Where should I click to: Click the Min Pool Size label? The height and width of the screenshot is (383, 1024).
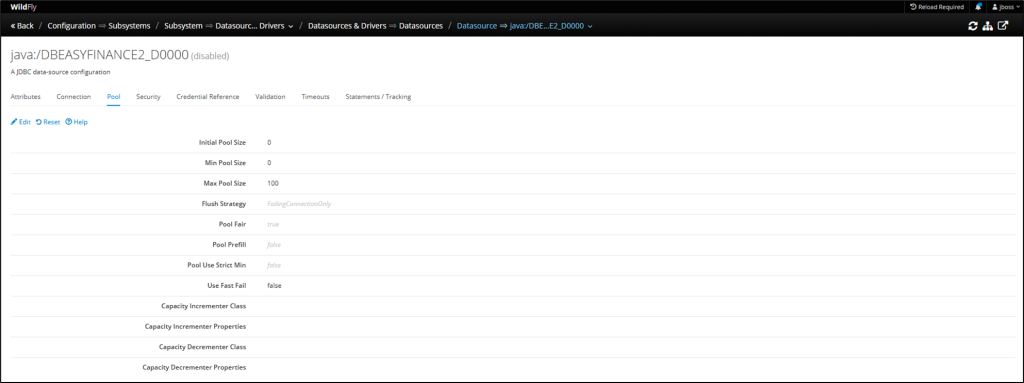click(225, 163)
